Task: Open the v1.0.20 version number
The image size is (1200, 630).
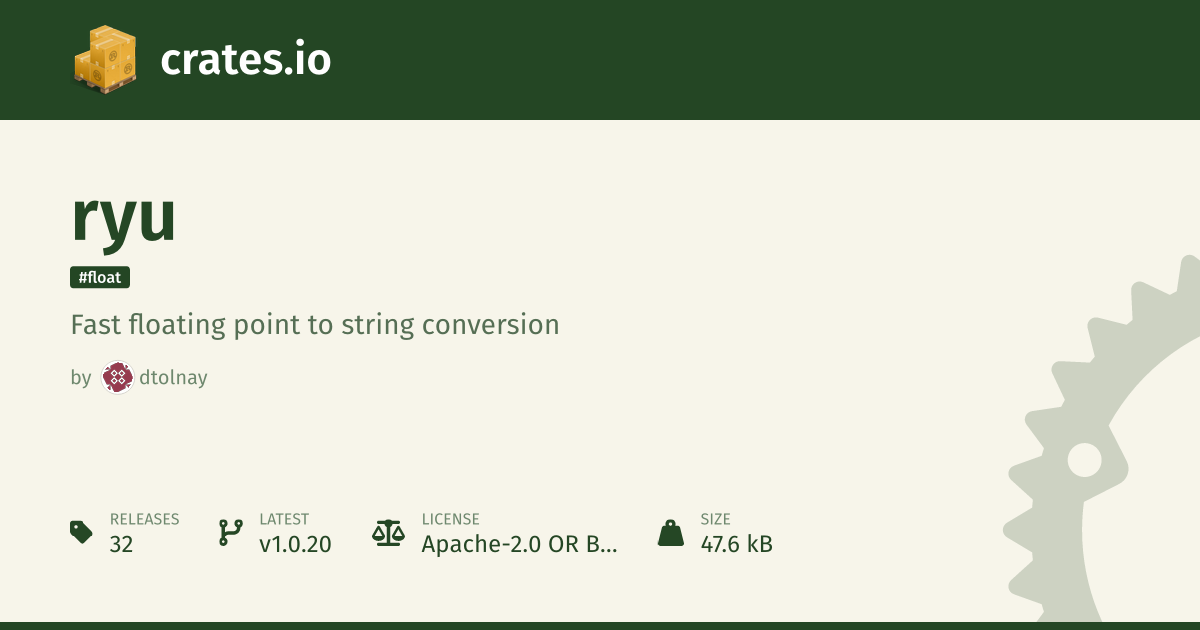Action: 295,544
